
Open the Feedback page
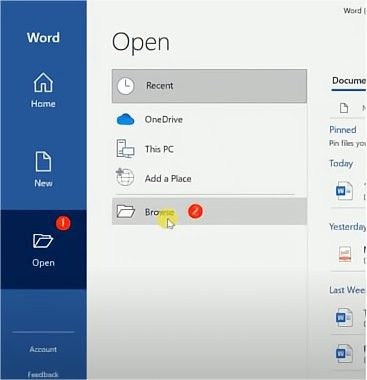pyautogui.click(x=43, y=375)
